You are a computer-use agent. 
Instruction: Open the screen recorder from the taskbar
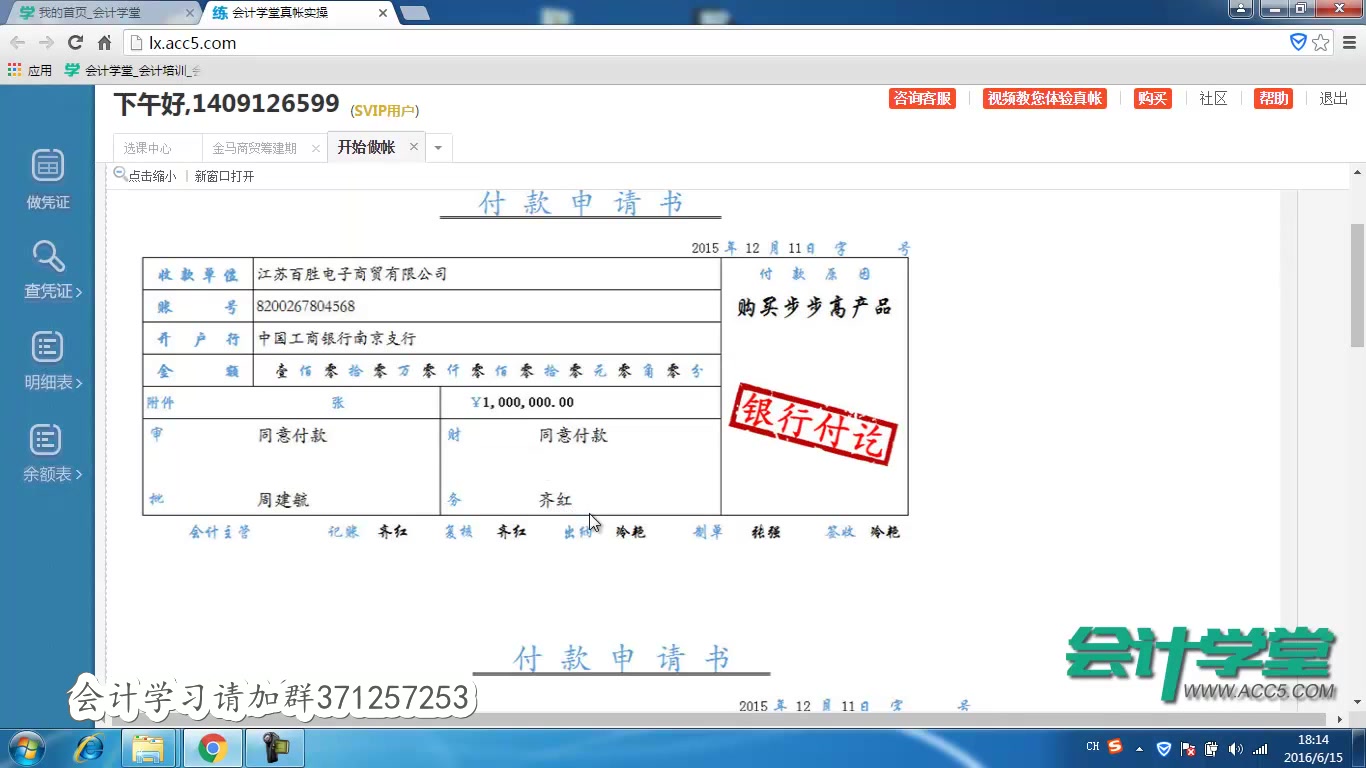tap(274, 747)
